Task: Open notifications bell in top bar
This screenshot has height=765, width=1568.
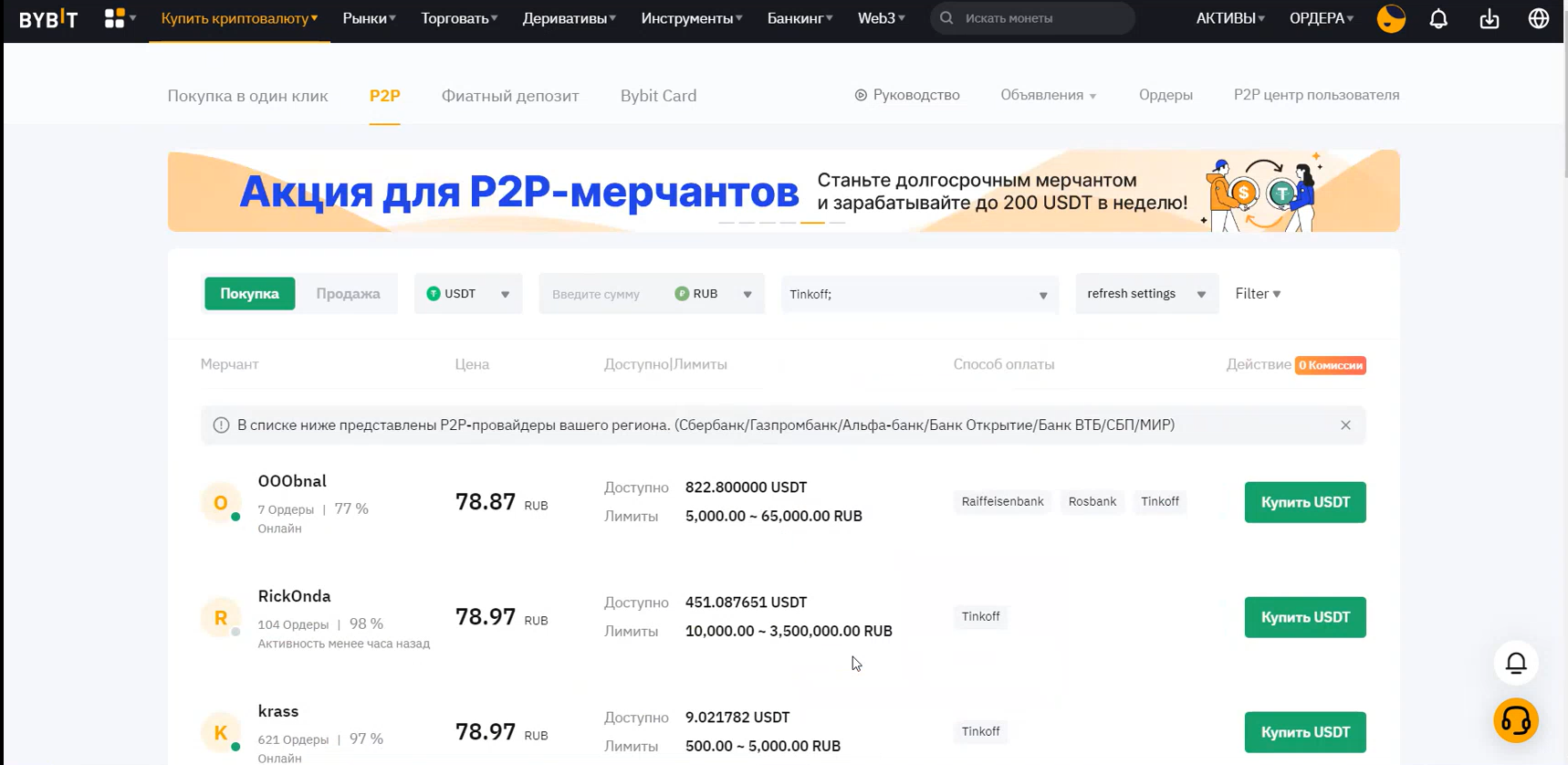Action: point(1438,18)
